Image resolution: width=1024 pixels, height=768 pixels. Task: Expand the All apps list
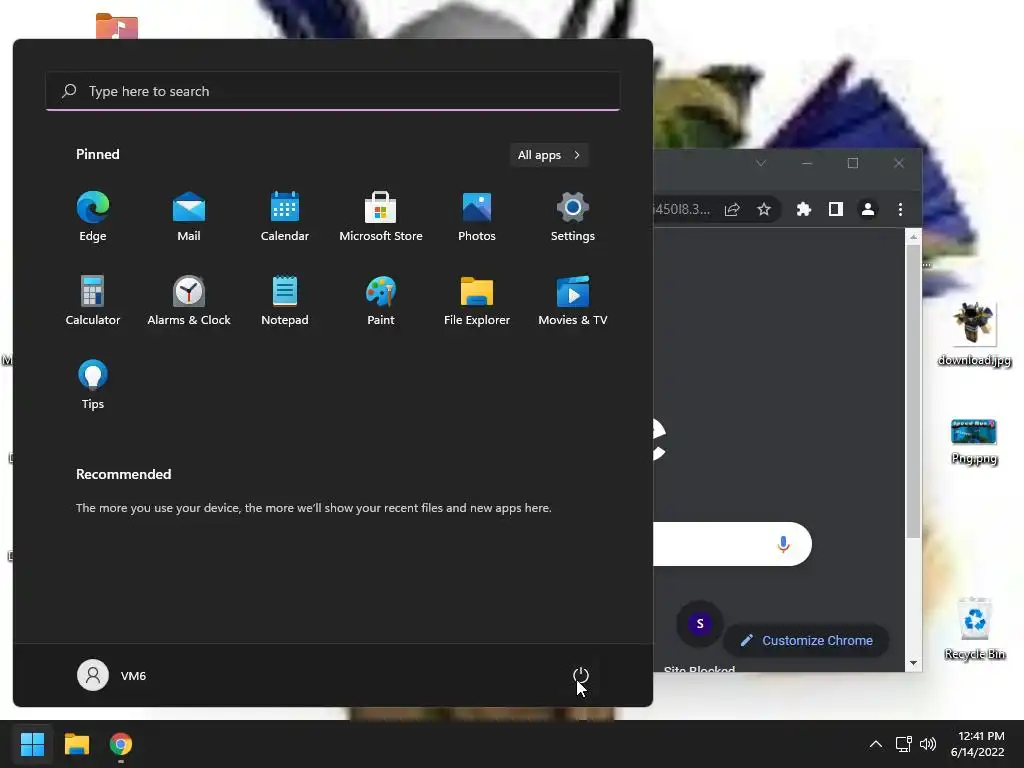coord(549,155)
